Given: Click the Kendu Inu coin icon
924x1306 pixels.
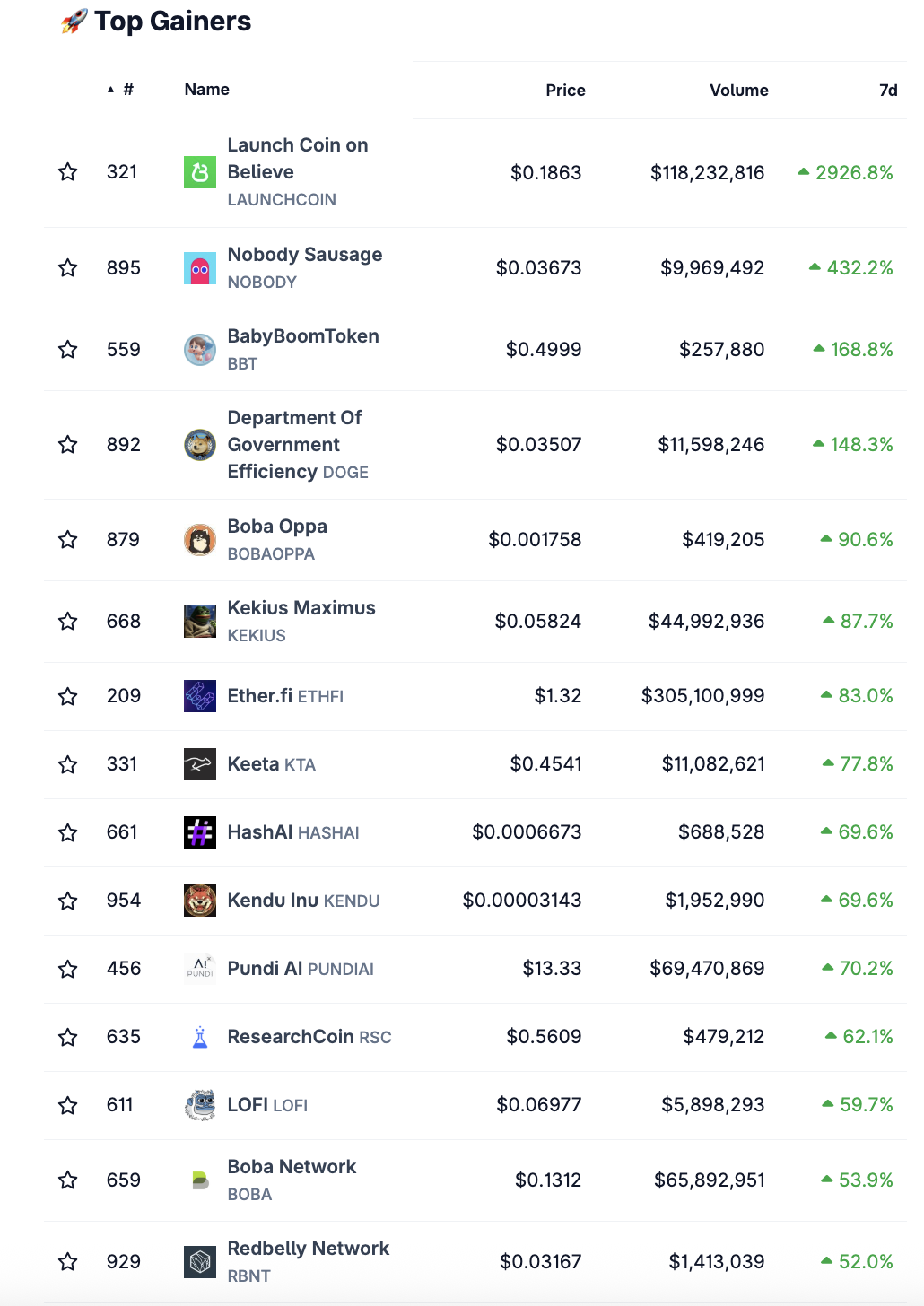Looking at the screenshot, I should (200, 901).
